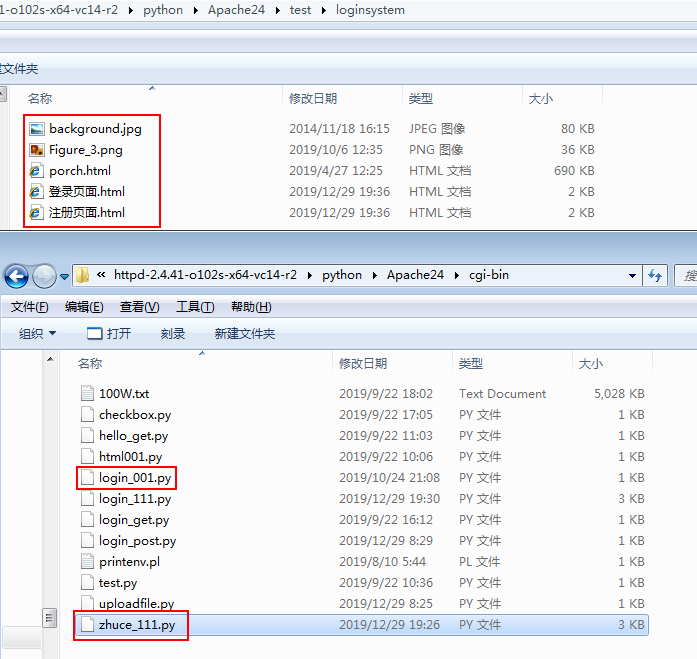
Task: Select the zhuce_111.py file name
Action: pyautogui.click(x=137, y=625)
